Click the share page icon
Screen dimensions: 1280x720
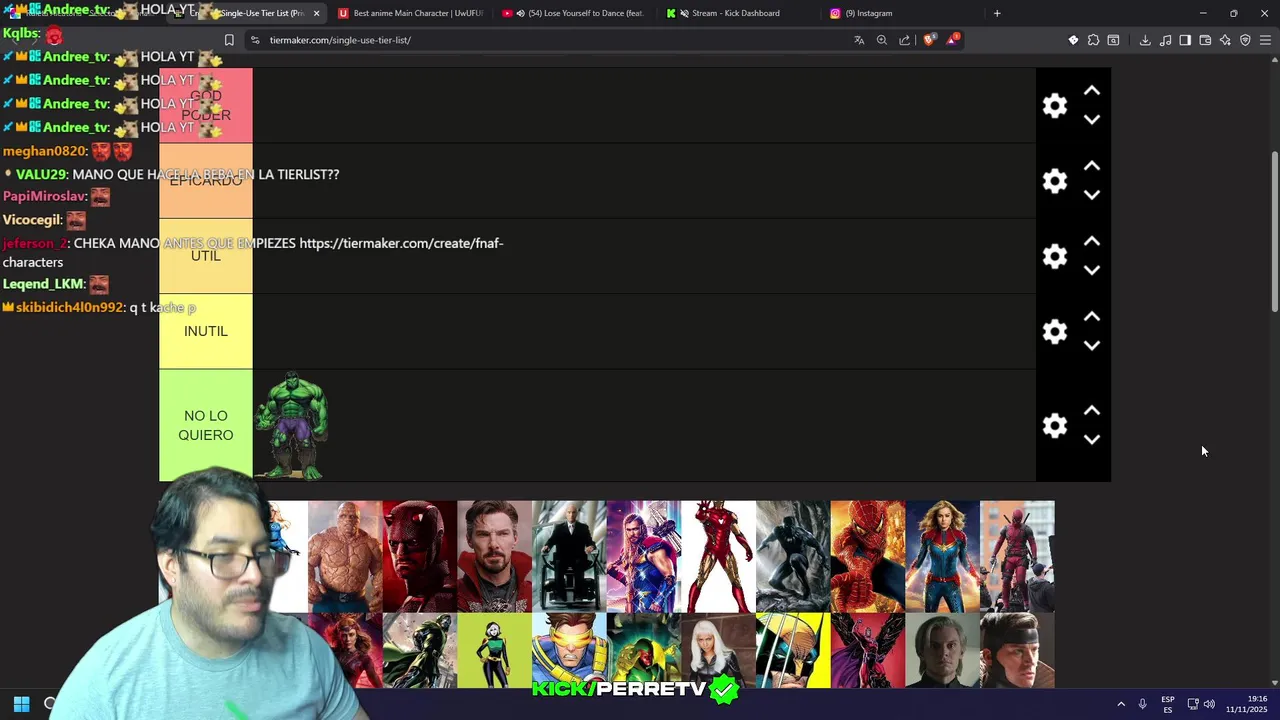pos(904,40)
